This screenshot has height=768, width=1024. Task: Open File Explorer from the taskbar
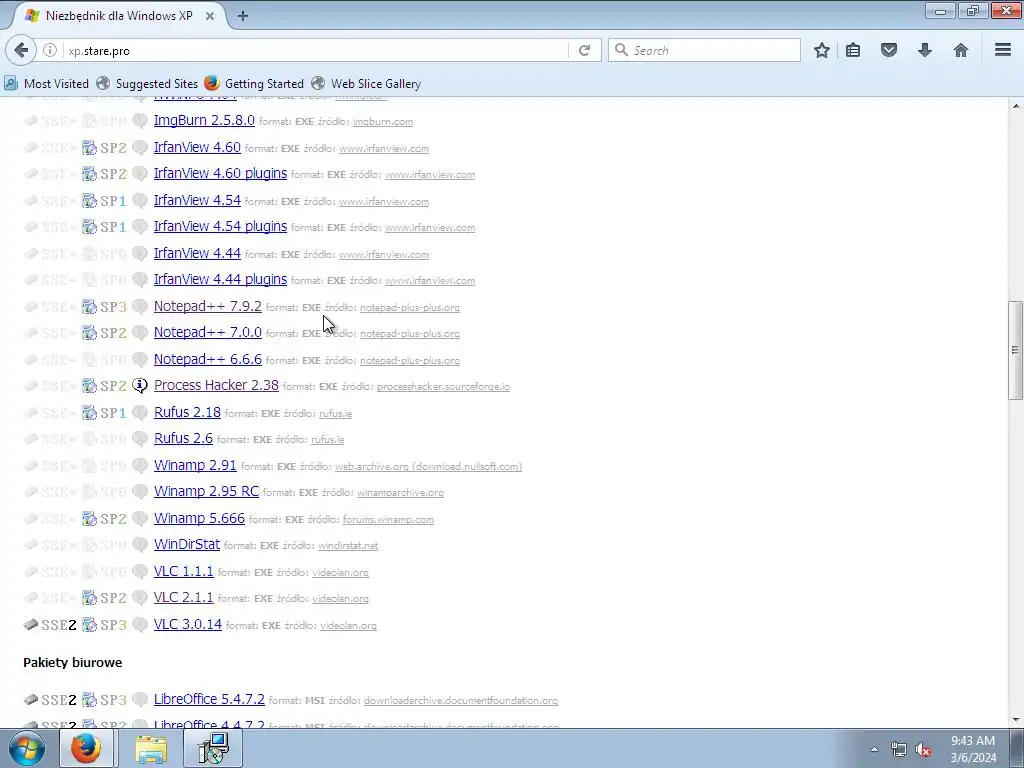[151, 748]
